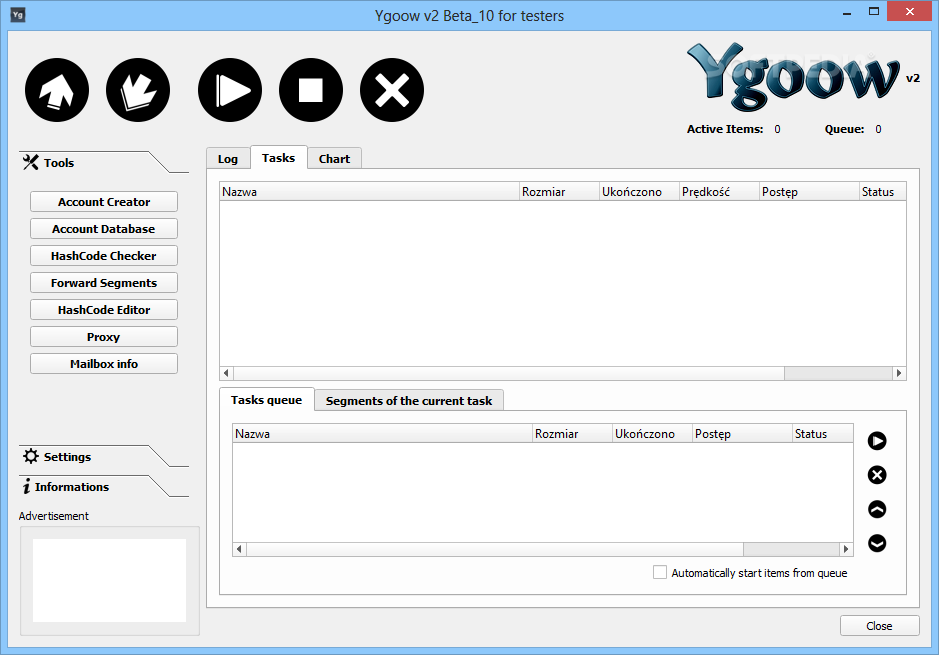Open Account Database tool
The height and width of the screenshot is (655, 939).
click(x=104, y=229)
